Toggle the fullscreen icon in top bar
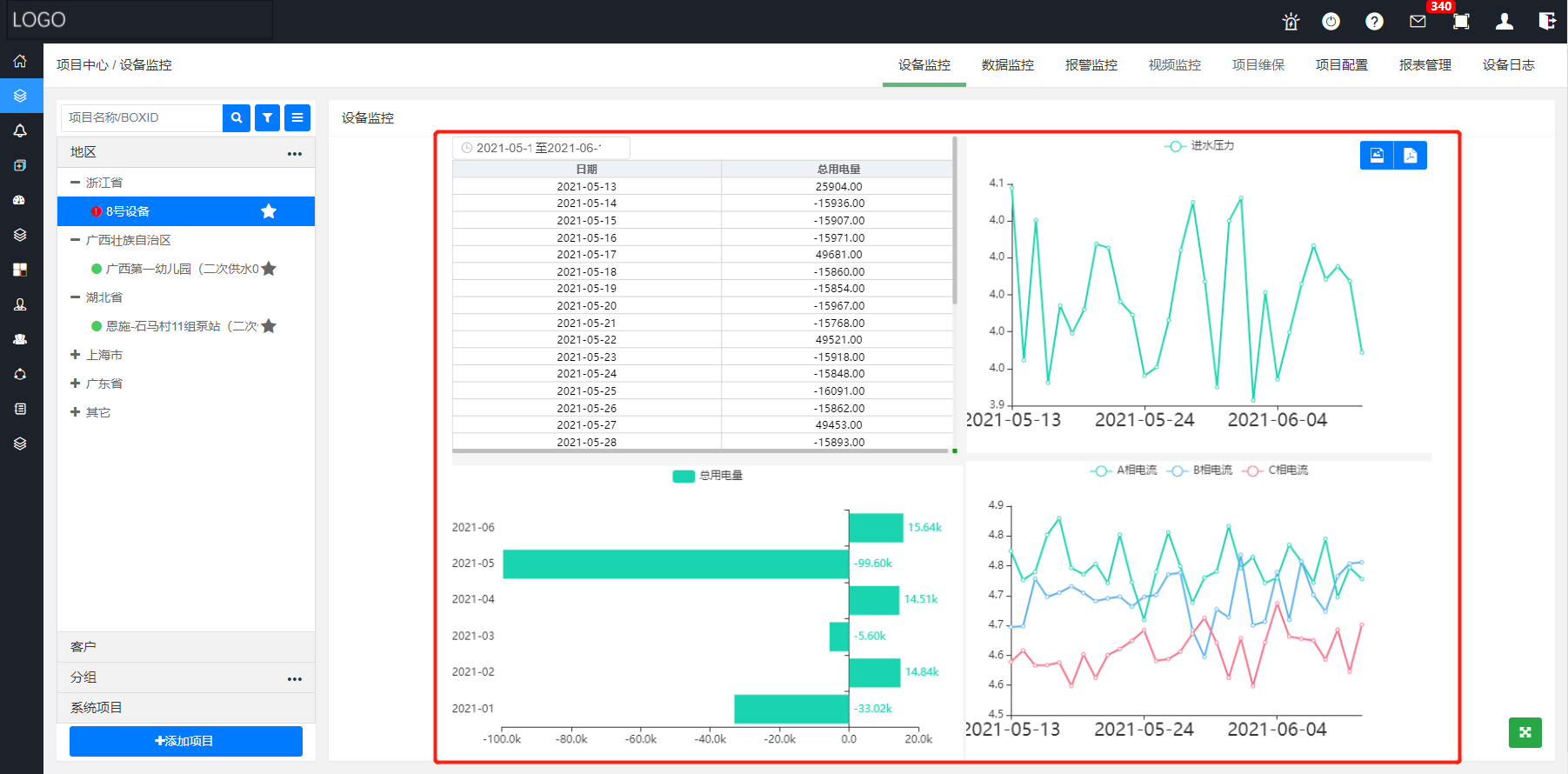1568x774 pixels. pyautogui.click(x=1461, y=22)
